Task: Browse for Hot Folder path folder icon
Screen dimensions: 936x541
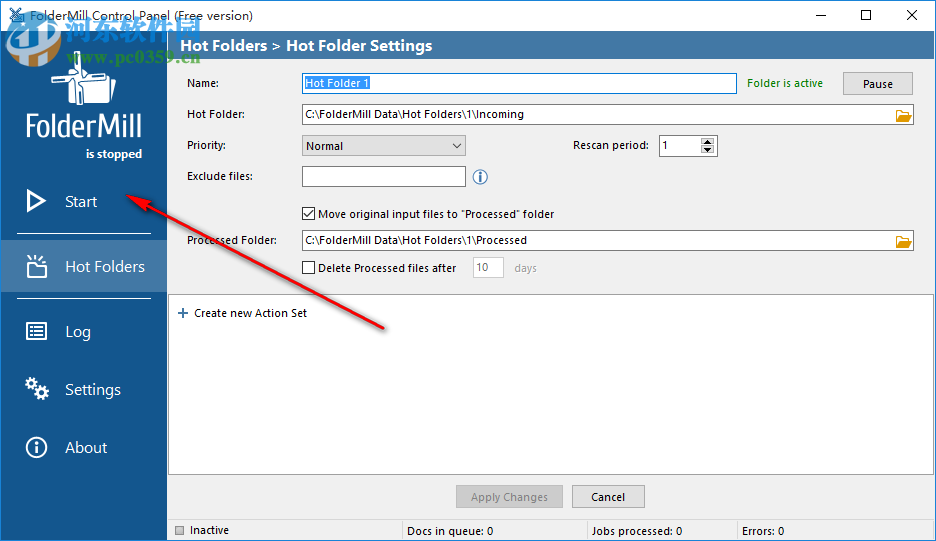Action: pyautogui.click(x=903, y=115)
